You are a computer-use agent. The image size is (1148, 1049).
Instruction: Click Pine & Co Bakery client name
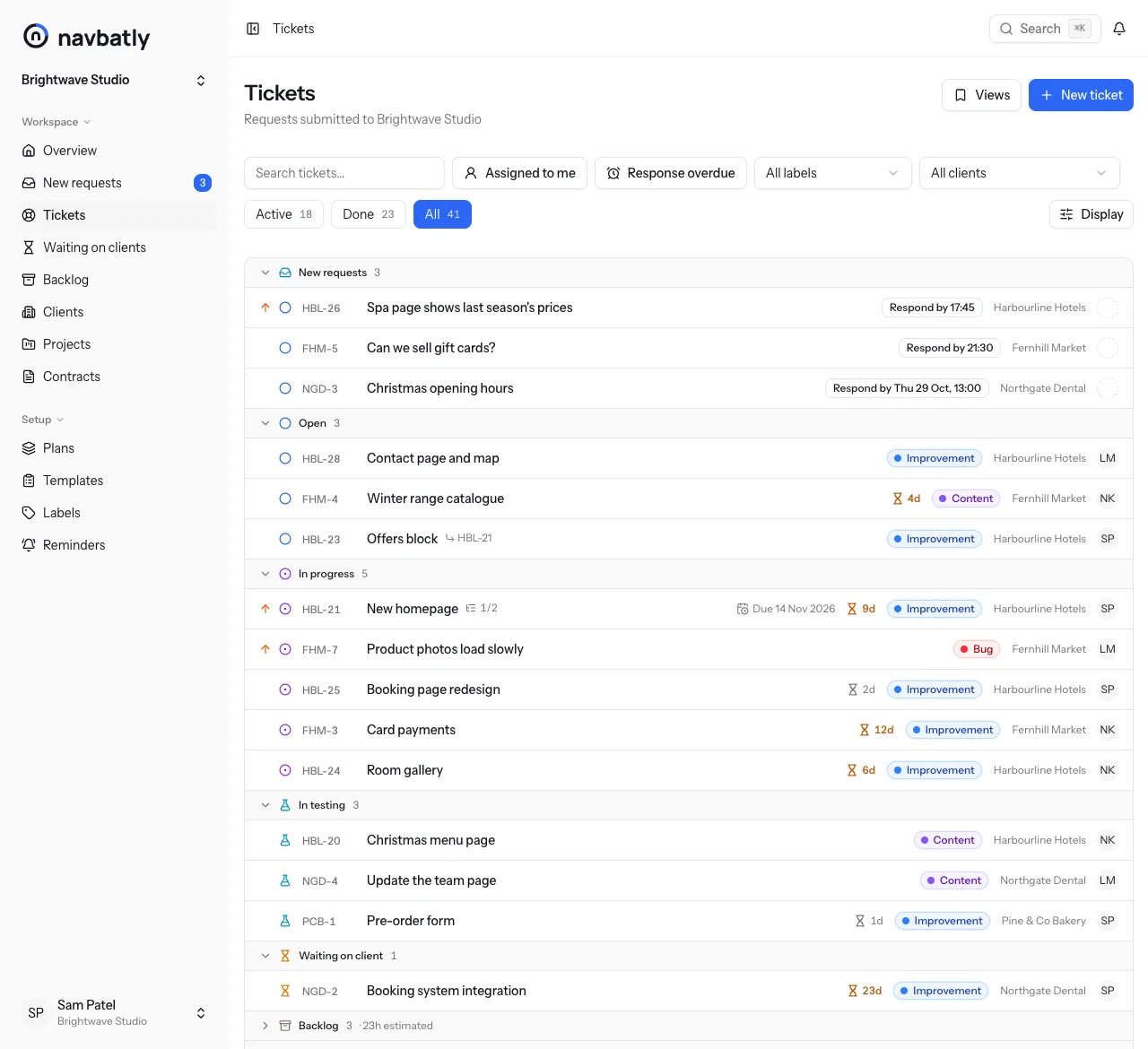pyautogui.click(x=1043, y=921)
